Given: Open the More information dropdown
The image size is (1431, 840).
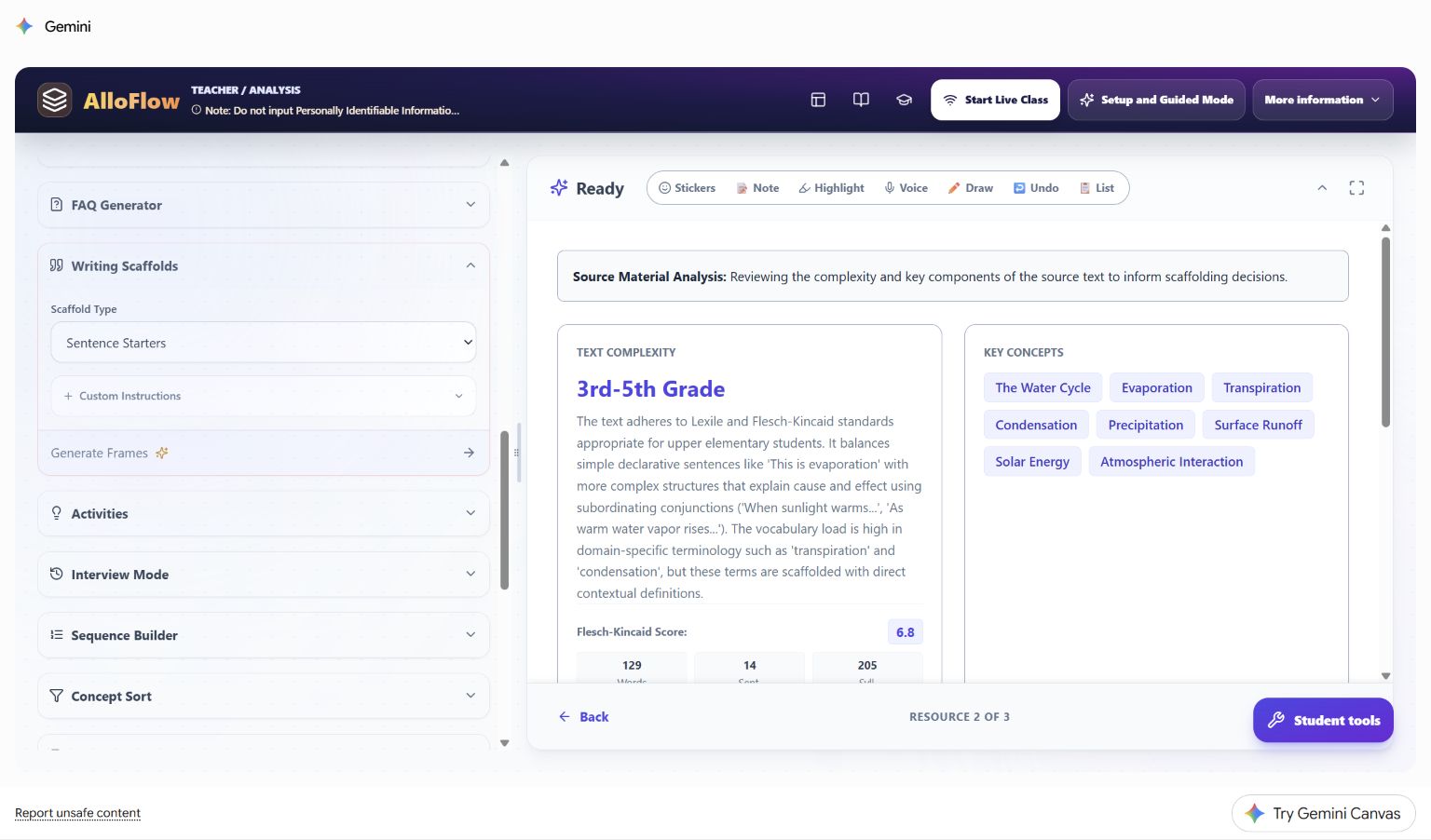Looking at the screenshot, I should pyautogui.click(x=1323, y=100).
